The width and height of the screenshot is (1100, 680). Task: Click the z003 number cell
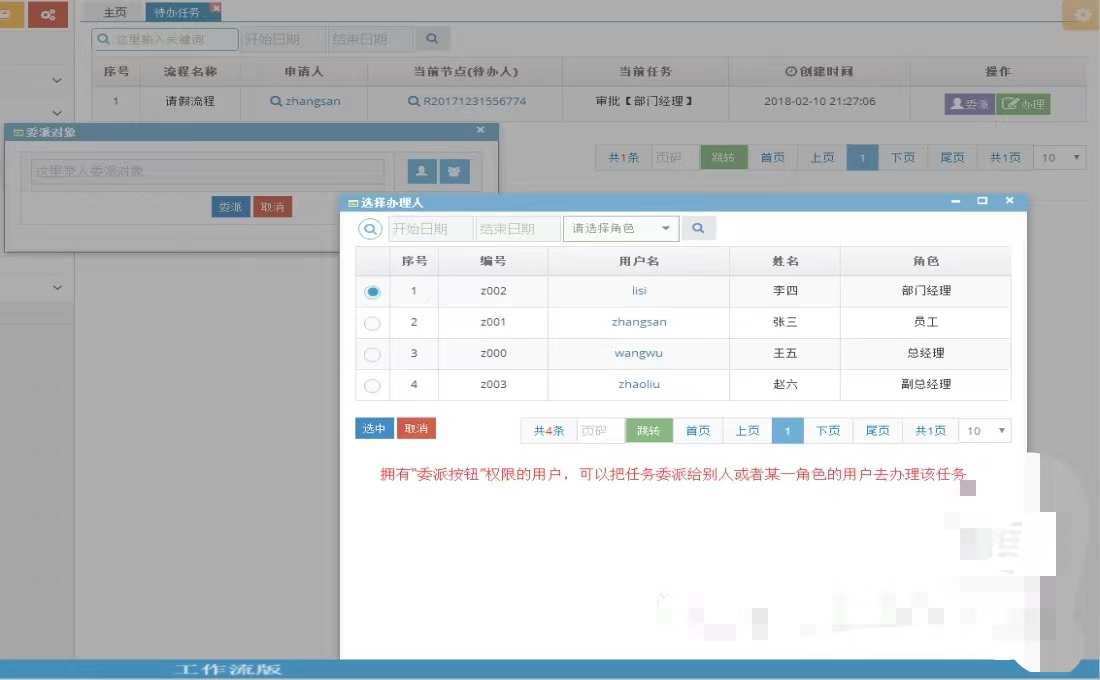point(493,384)
